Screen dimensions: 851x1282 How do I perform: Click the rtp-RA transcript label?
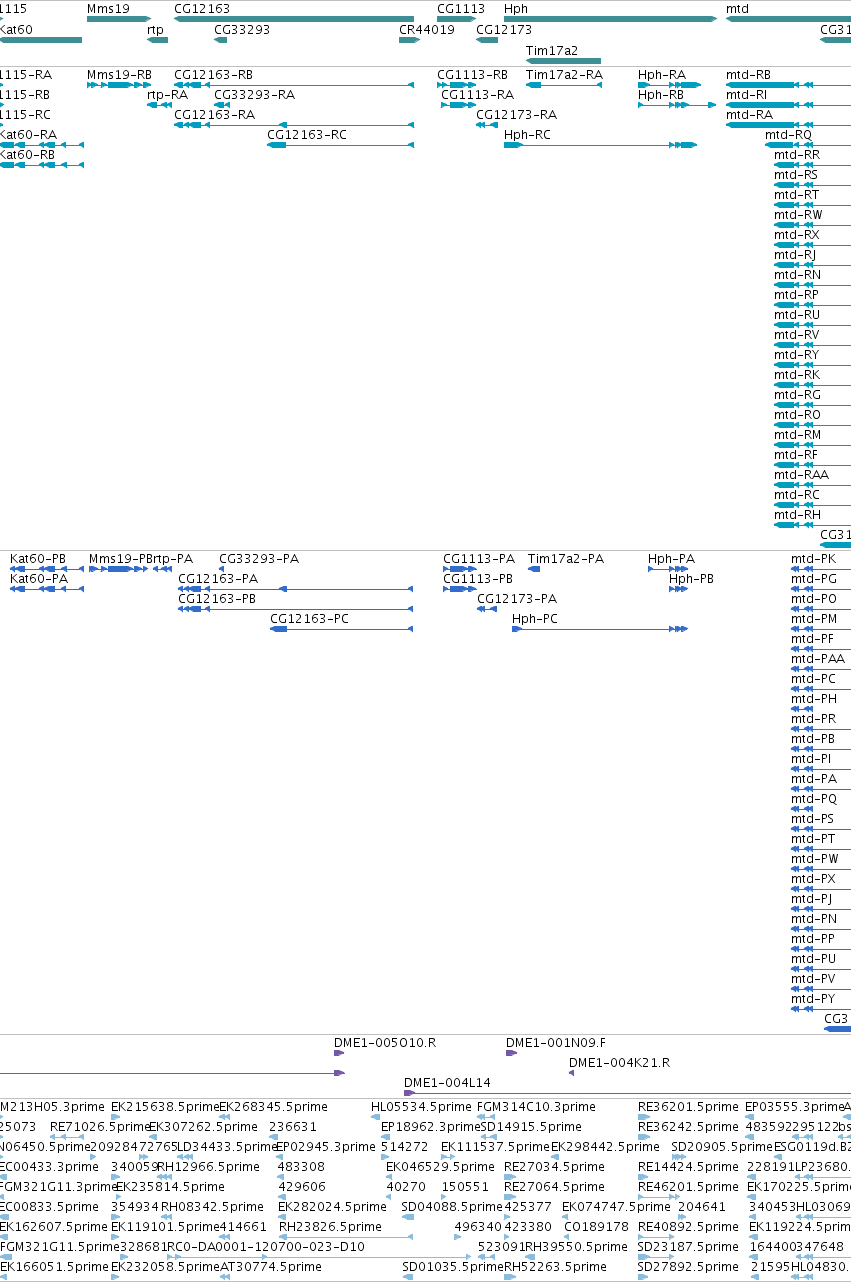(x=167, y=95)
